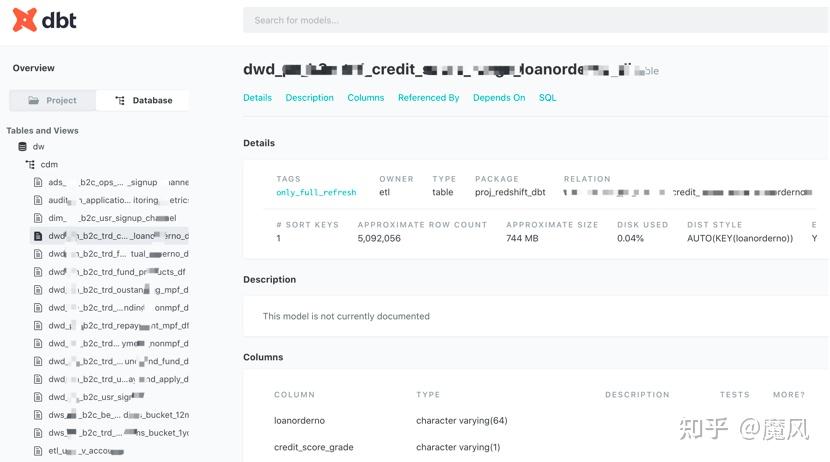
Task: Open the Overview page
Action: [x=34, y=68]
